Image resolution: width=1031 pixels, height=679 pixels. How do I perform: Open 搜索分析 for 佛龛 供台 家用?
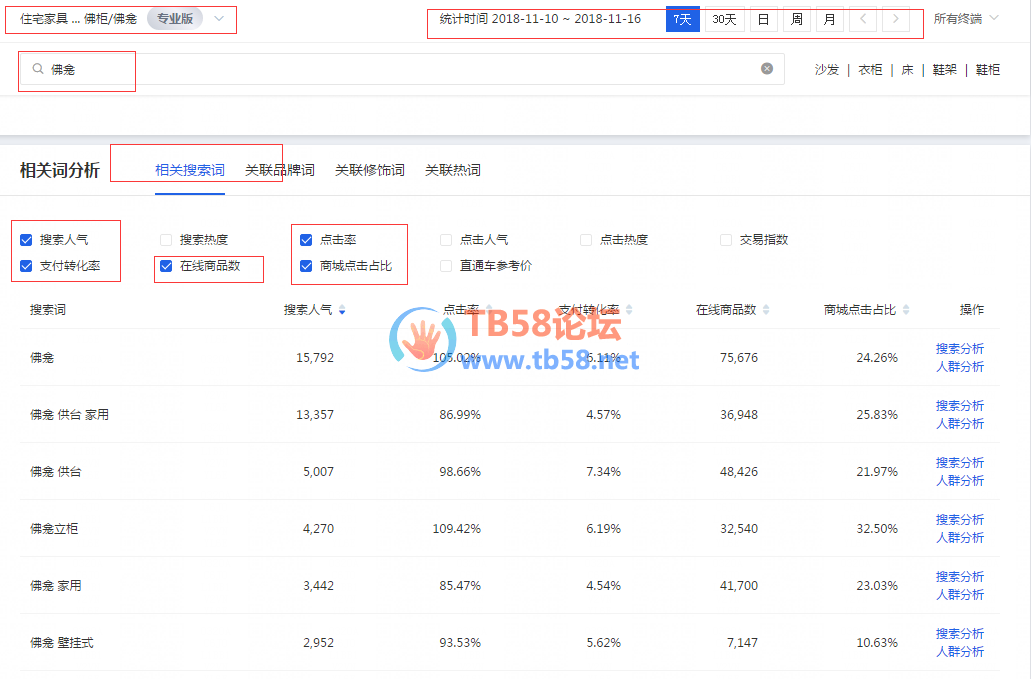click(x=960, y=406)
